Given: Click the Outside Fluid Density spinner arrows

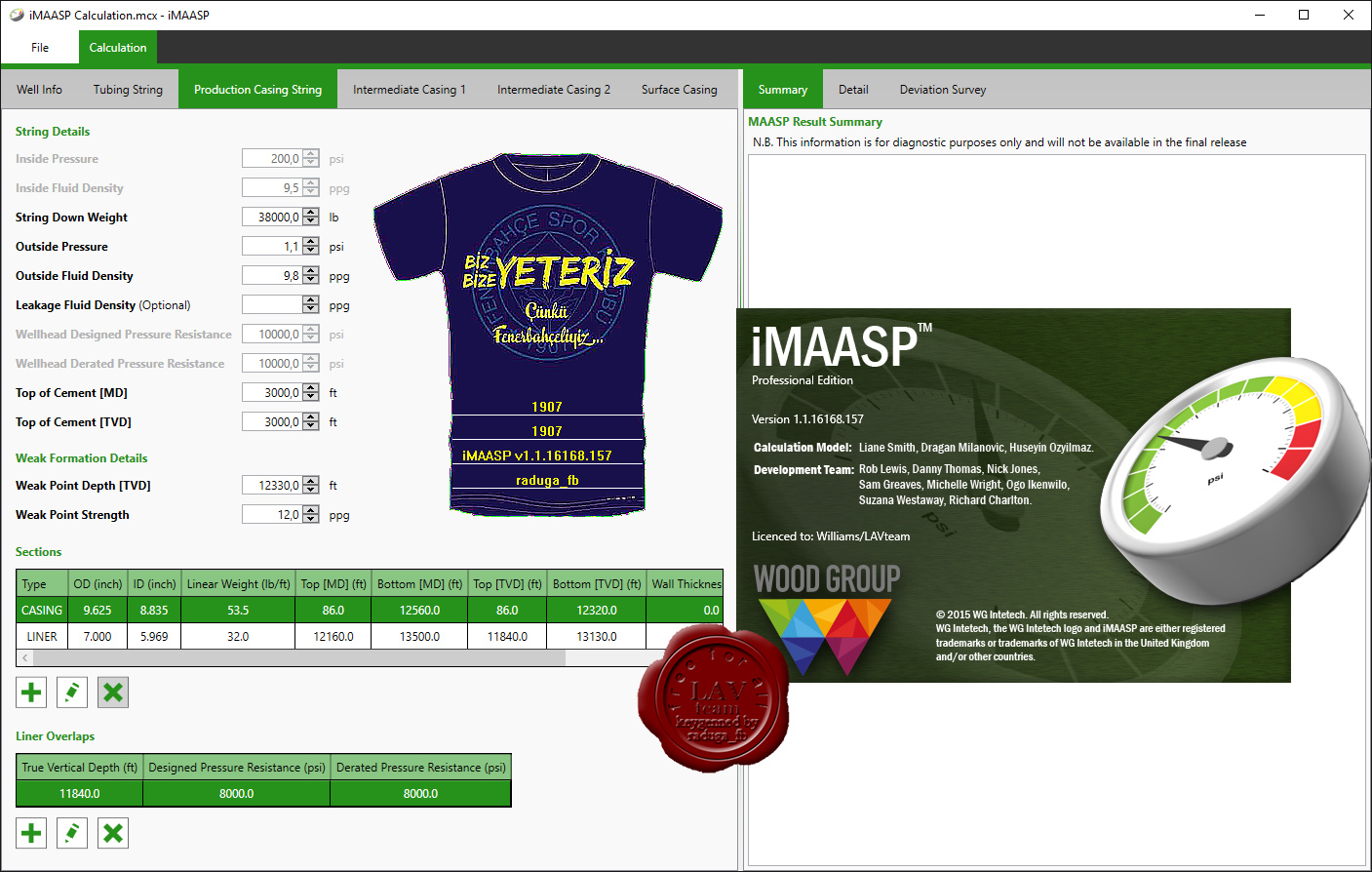Looking at the screenshot, I should (x=311, y=276).
